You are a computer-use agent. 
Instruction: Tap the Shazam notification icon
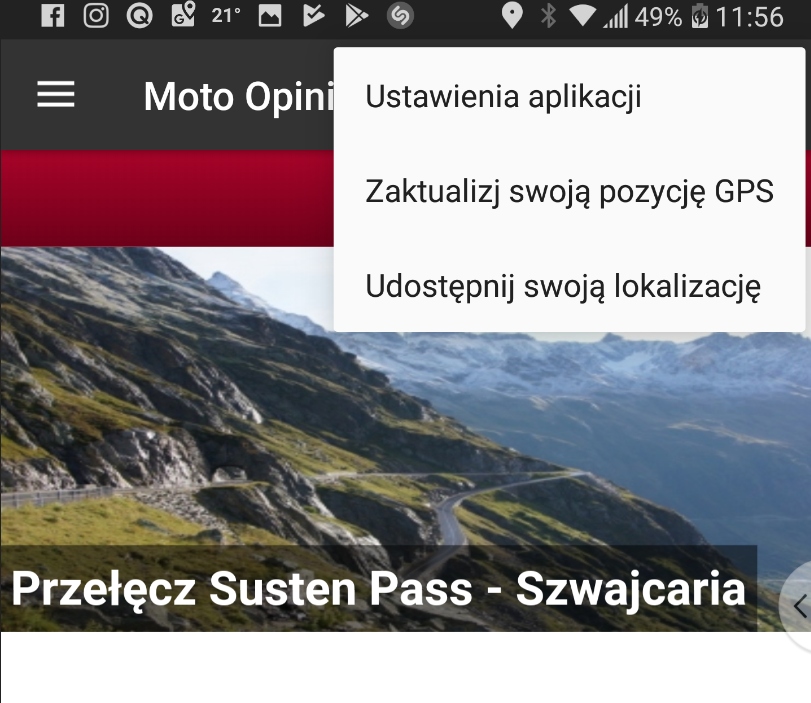[x=400, y=16]
